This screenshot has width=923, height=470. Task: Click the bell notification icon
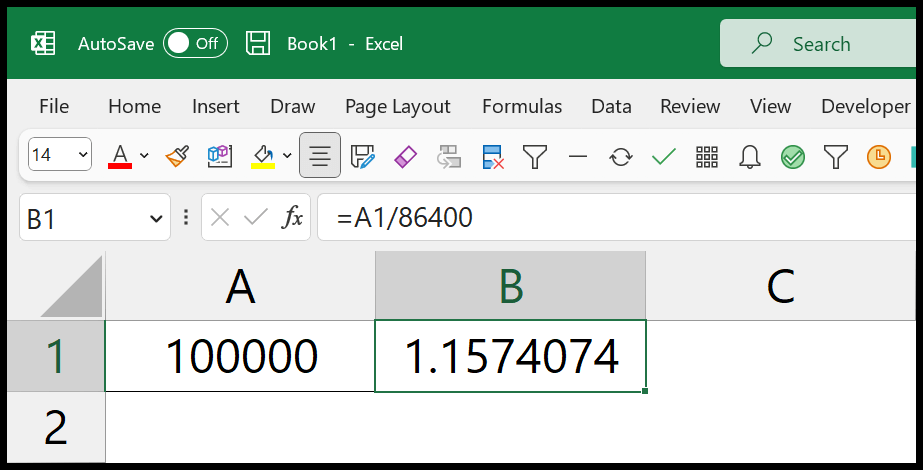(750, 157)
